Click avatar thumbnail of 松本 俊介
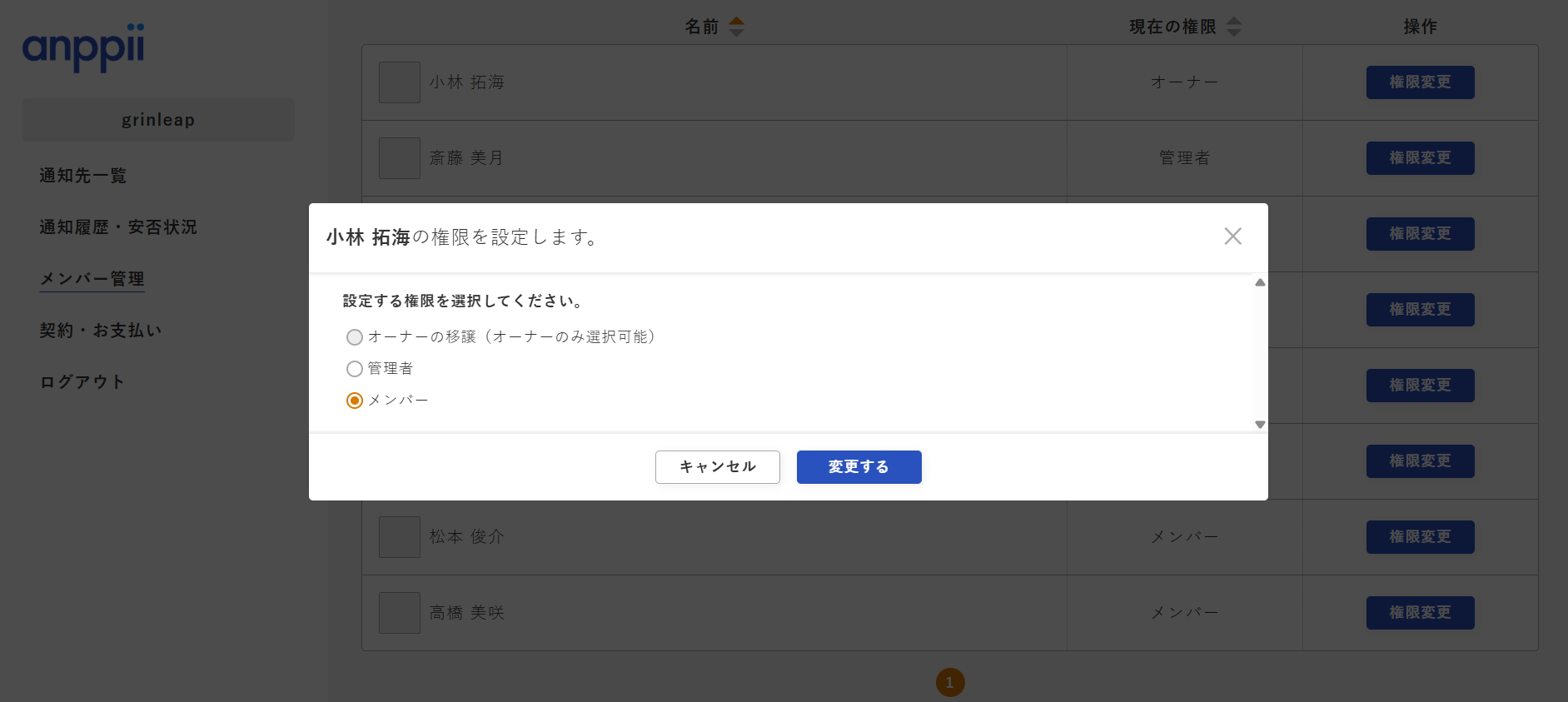Image resolution: width=1568 pixels, height=702 pixels. point(400,537)
